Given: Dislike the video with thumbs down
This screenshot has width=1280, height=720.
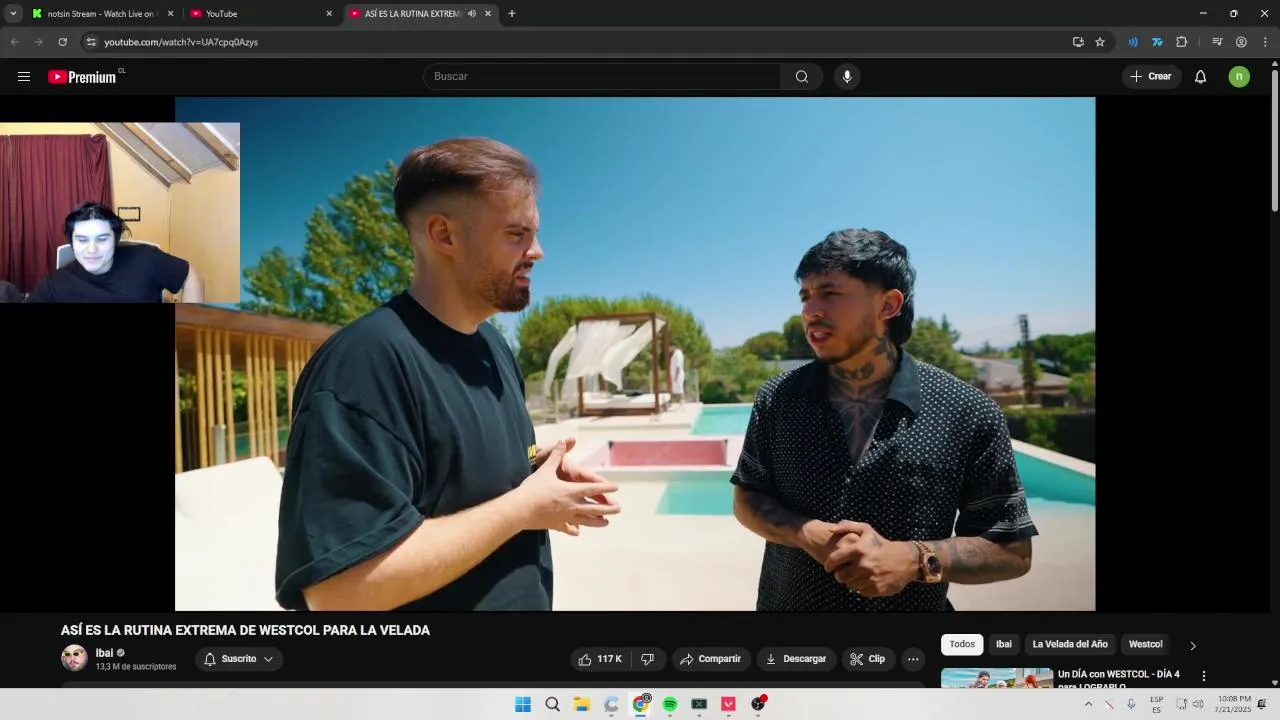Looking at the screenshot, I should click(647, 659).
